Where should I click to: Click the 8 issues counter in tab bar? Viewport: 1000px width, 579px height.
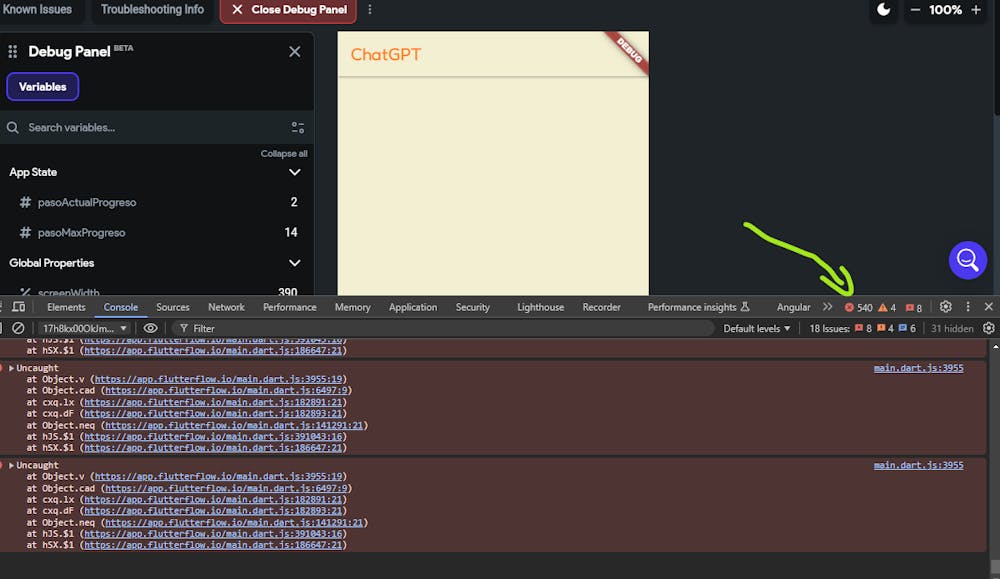coord(914,307)
